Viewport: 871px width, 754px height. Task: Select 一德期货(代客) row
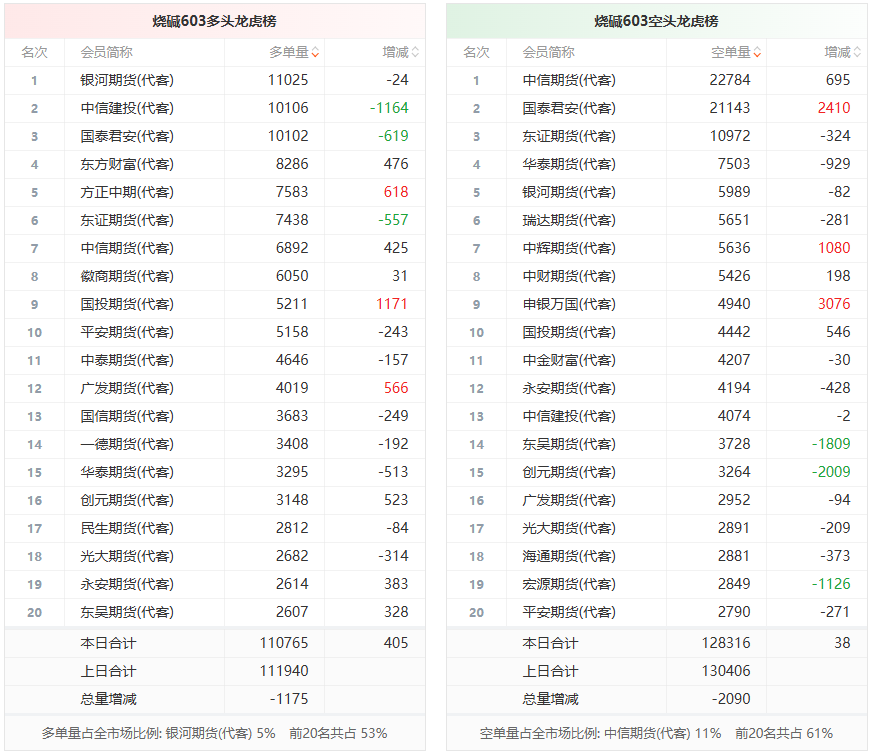tap(215, 445)
